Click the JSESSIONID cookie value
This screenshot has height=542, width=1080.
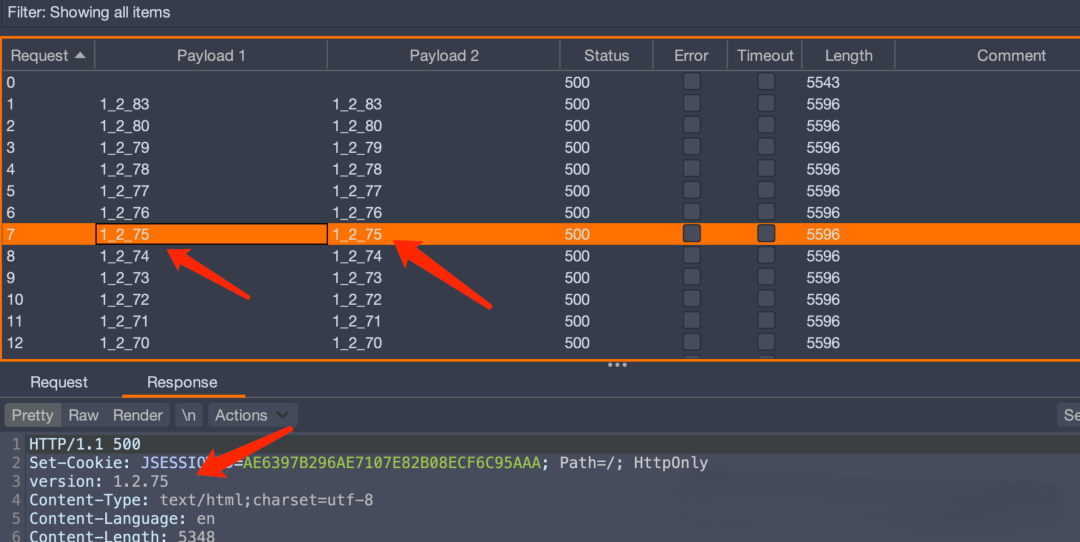391,463
